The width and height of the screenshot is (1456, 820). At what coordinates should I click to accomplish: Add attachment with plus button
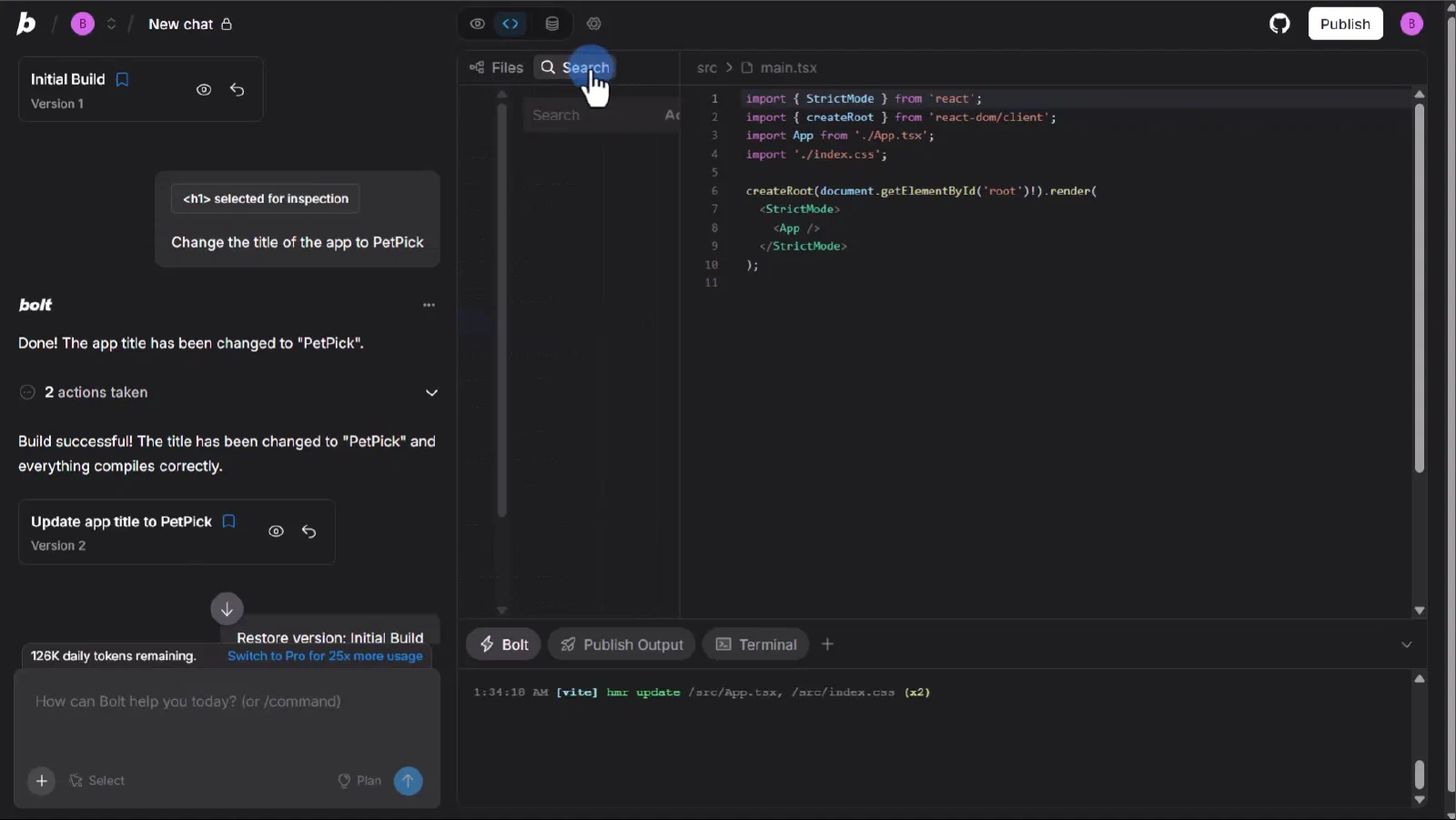pyautogui.click(x=41, y=781)
